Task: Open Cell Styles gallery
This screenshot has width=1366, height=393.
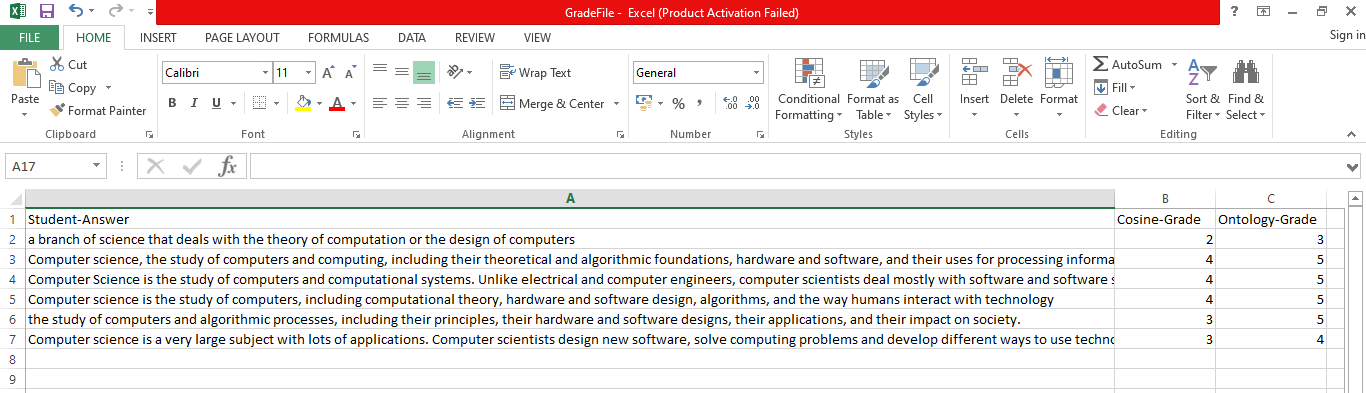Action: (x=923, y=89)
